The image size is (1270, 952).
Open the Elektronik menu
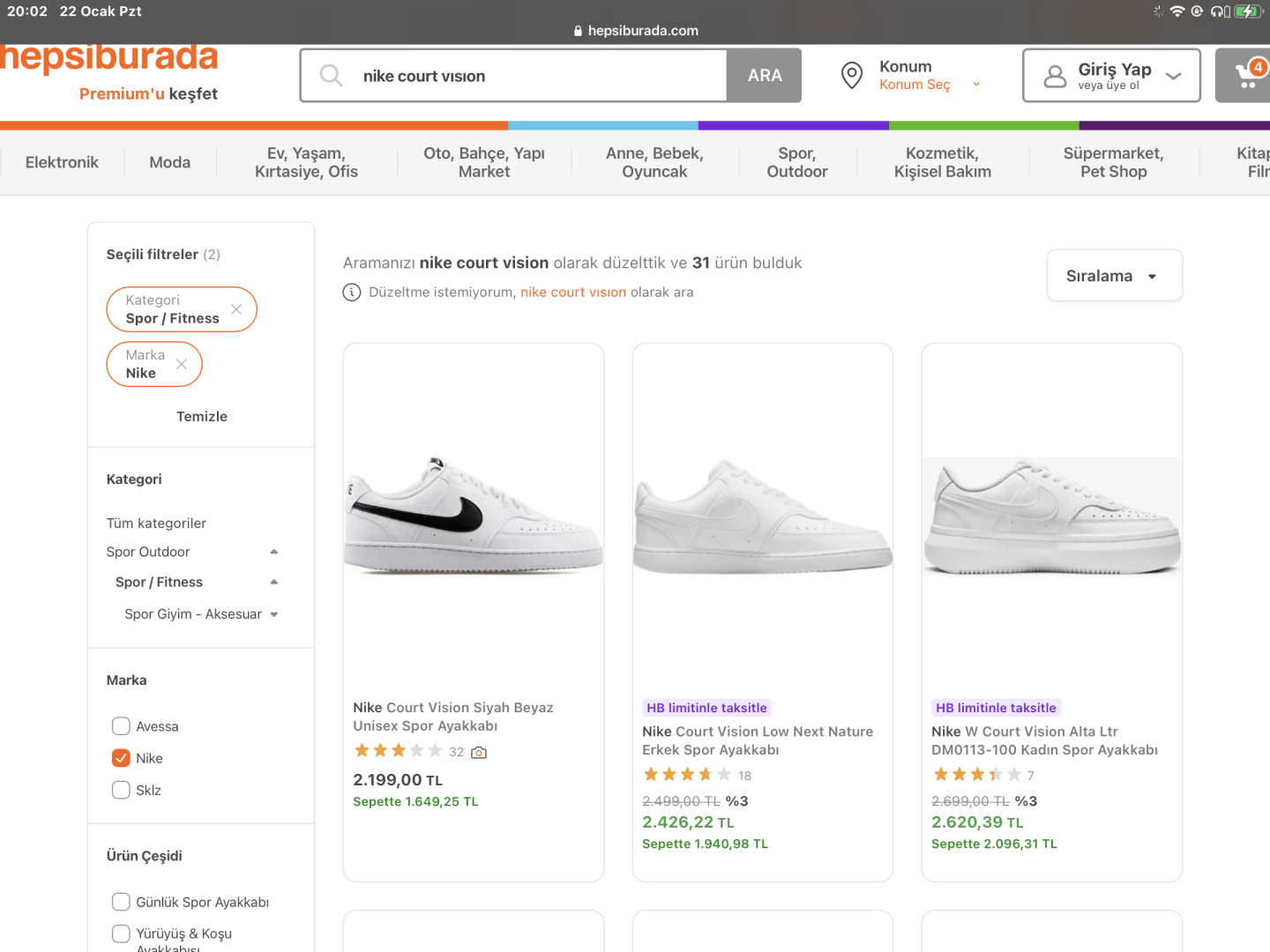[x=62, y=162]
